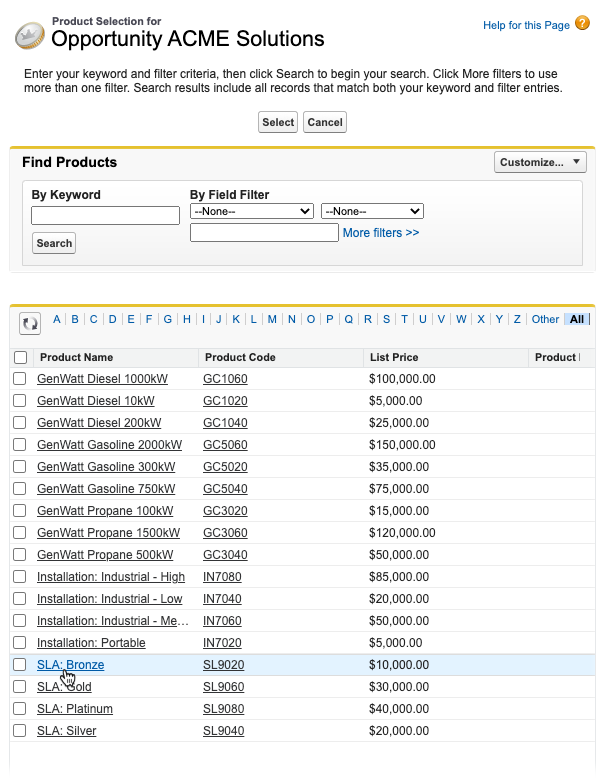
Task: Open the Installation: Industrial - High link
Action: tap(111, 576)
